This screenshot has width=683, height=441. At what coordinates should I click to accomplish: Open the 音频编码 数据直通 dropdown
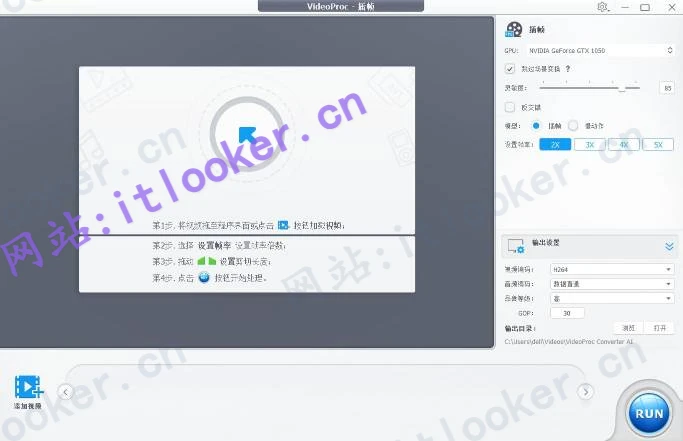point(612,284)
